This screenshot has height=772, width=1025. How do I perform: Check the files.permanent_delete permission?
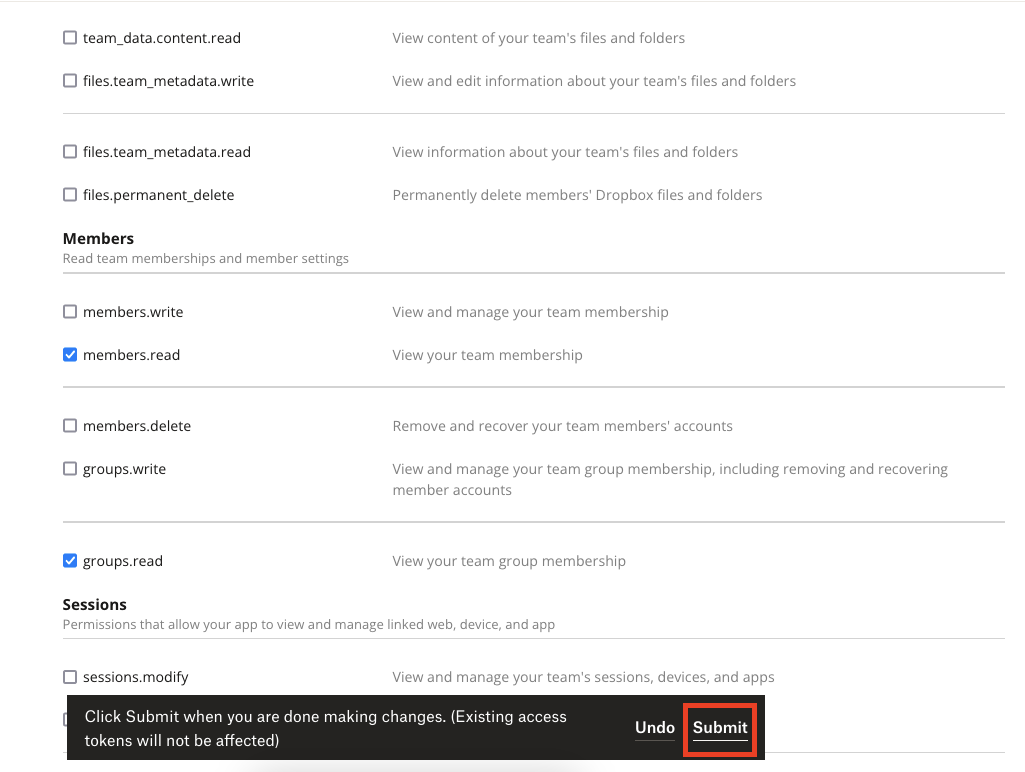[70, 194]
